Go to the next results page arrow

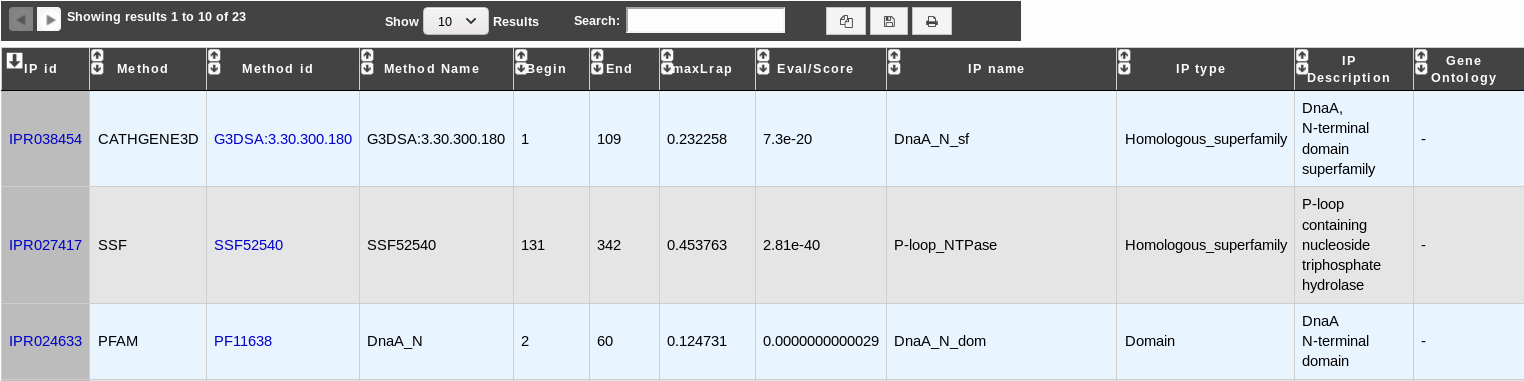coord(49,18)
